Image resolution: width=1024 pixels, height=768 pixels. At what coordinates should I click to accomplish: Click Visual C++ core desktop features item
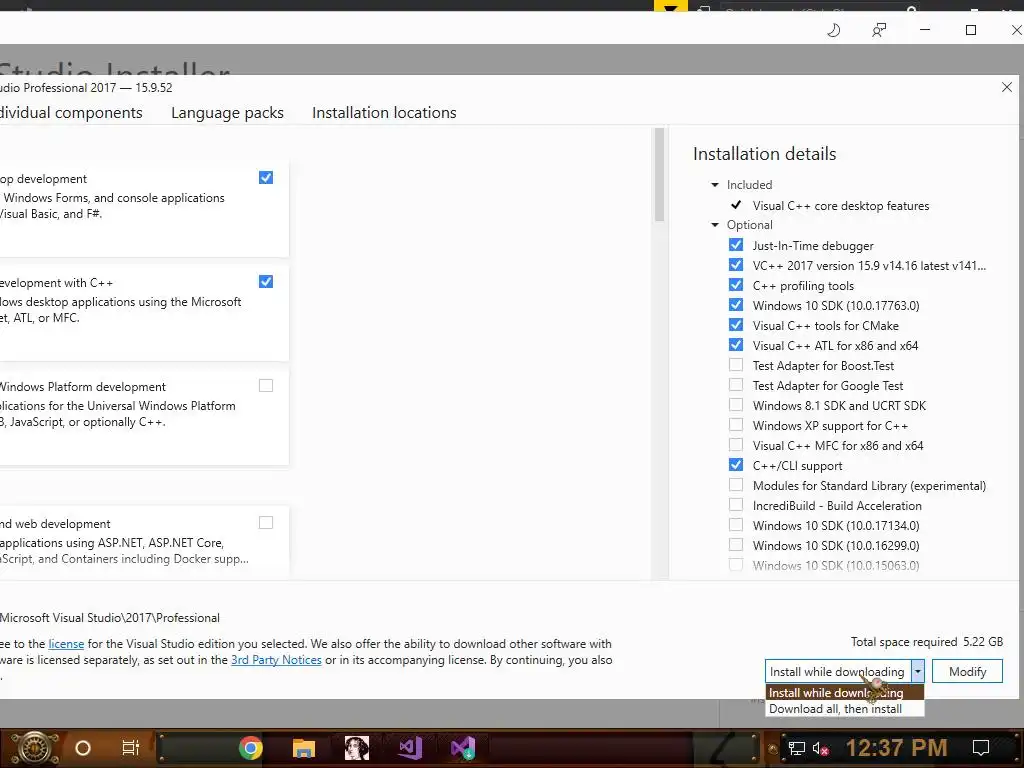tap(840, 206)
